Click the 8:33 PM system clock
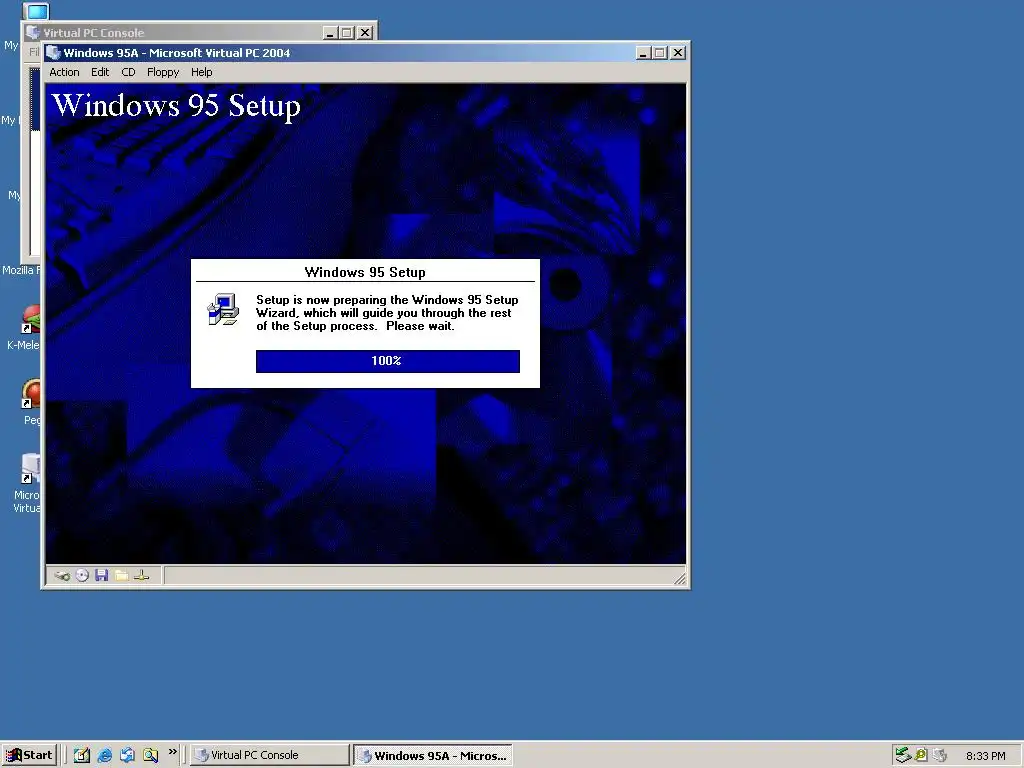This screenshot has height=768, width=1024. (x=985, y=756)
